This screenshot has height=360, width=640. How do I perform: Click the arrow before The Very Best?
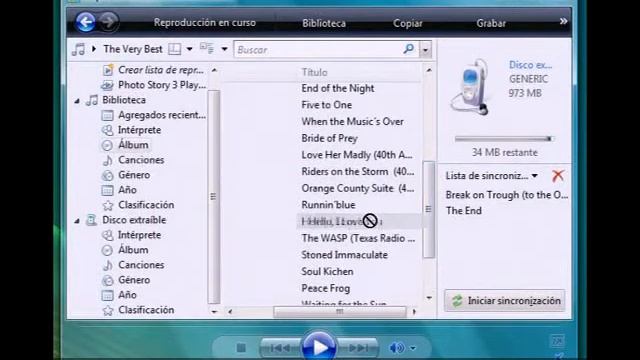click(94, 49)
